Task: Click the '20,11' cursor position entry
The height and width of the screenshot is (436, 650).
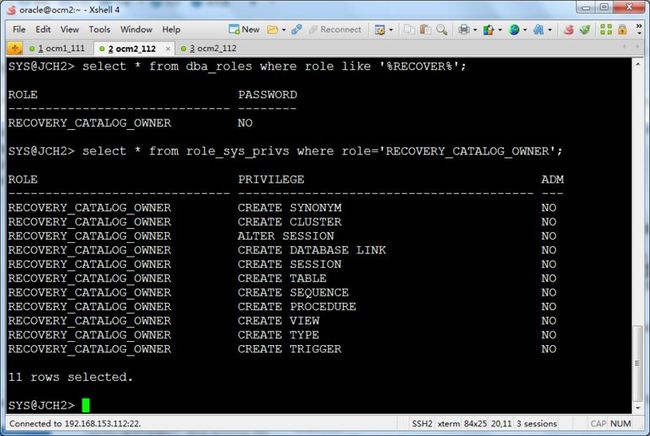Action: click(x=502, y=424)
